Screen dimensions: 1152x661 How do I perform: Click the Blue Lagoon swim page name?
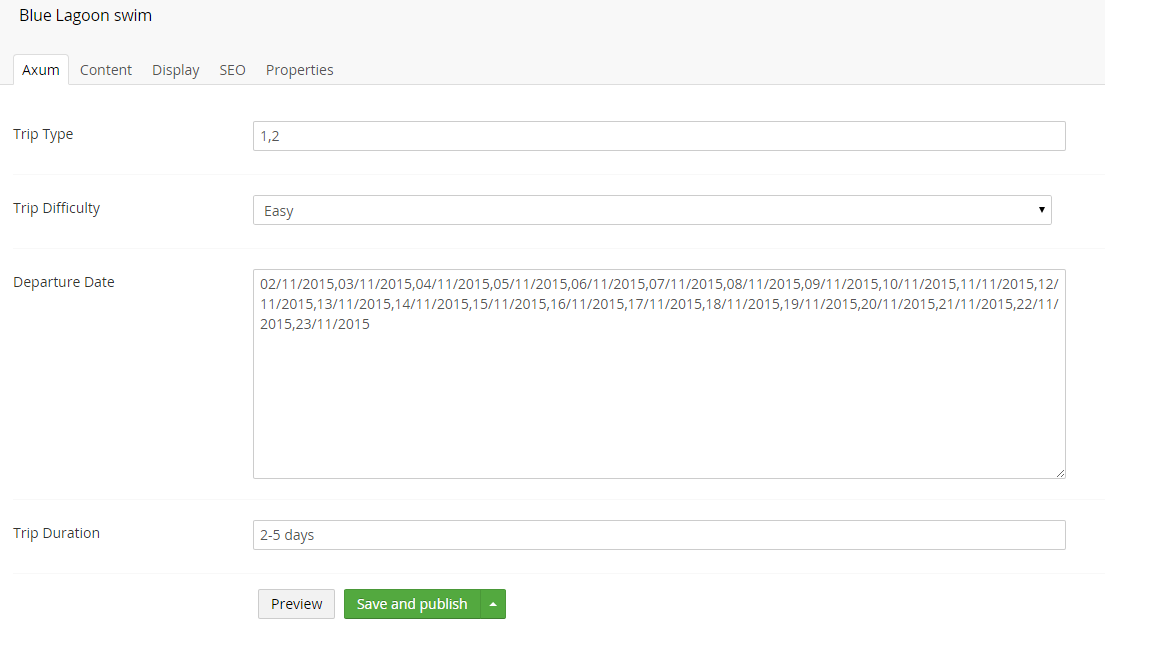[x=85, y=15]
